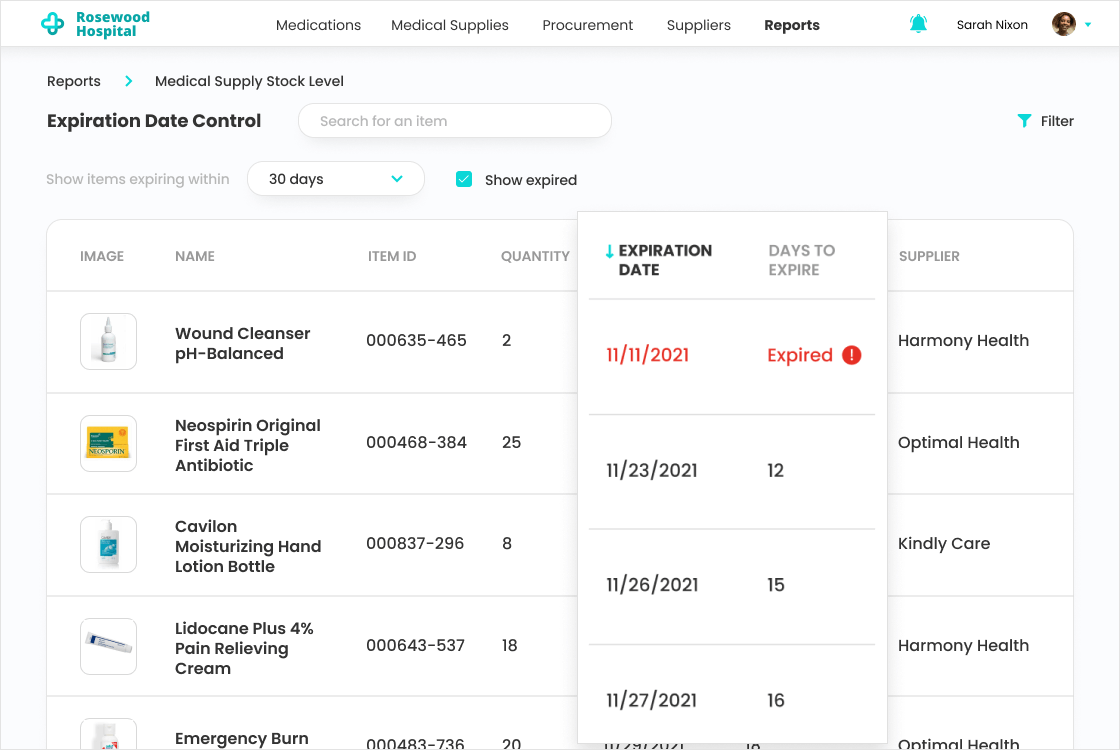
Task: Open the Neosporin product thumbnail
Action: tap(108, 443)
